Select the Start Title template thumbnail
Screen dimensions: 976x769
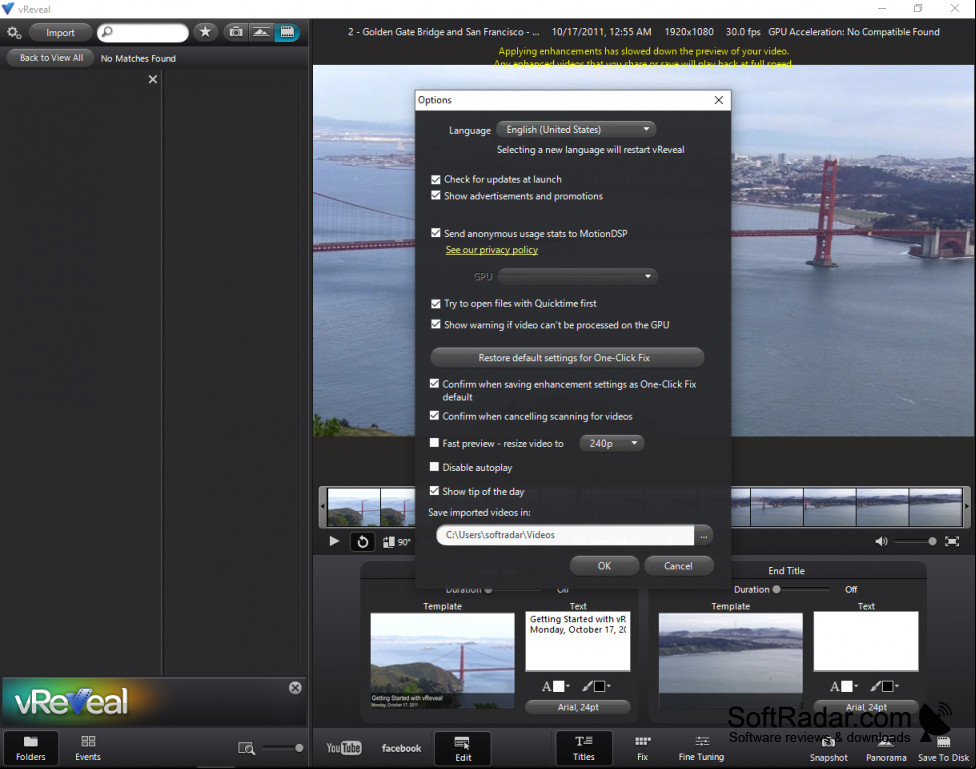point(443,661)
